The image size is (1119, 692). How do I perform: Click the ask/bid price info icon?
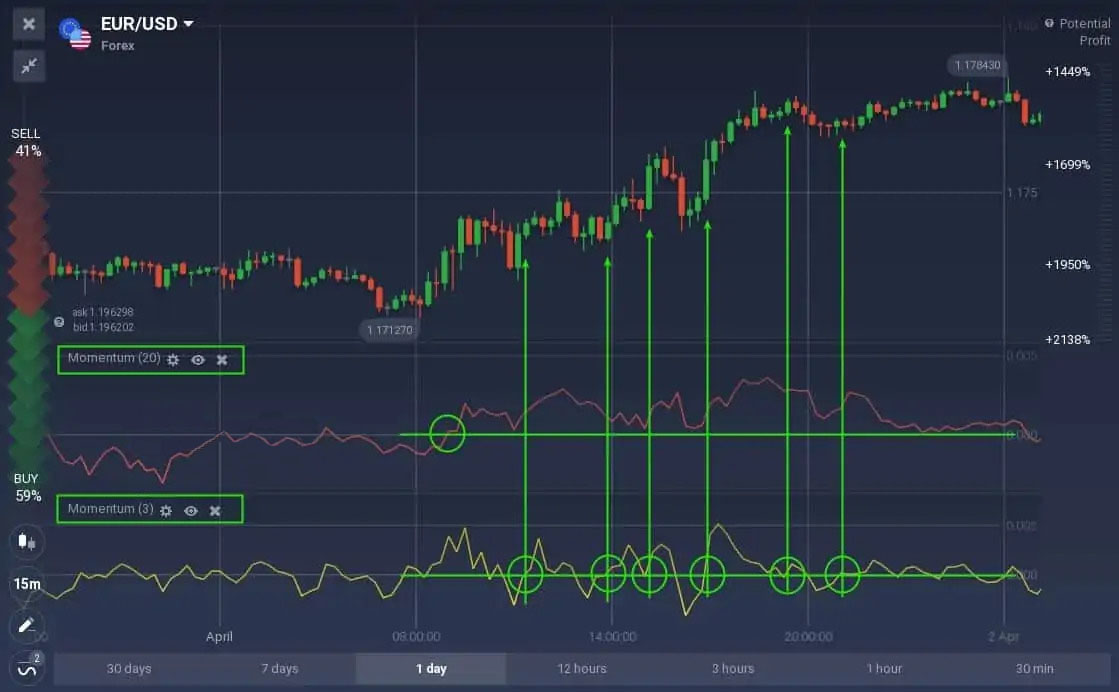(x=59, y=321)
